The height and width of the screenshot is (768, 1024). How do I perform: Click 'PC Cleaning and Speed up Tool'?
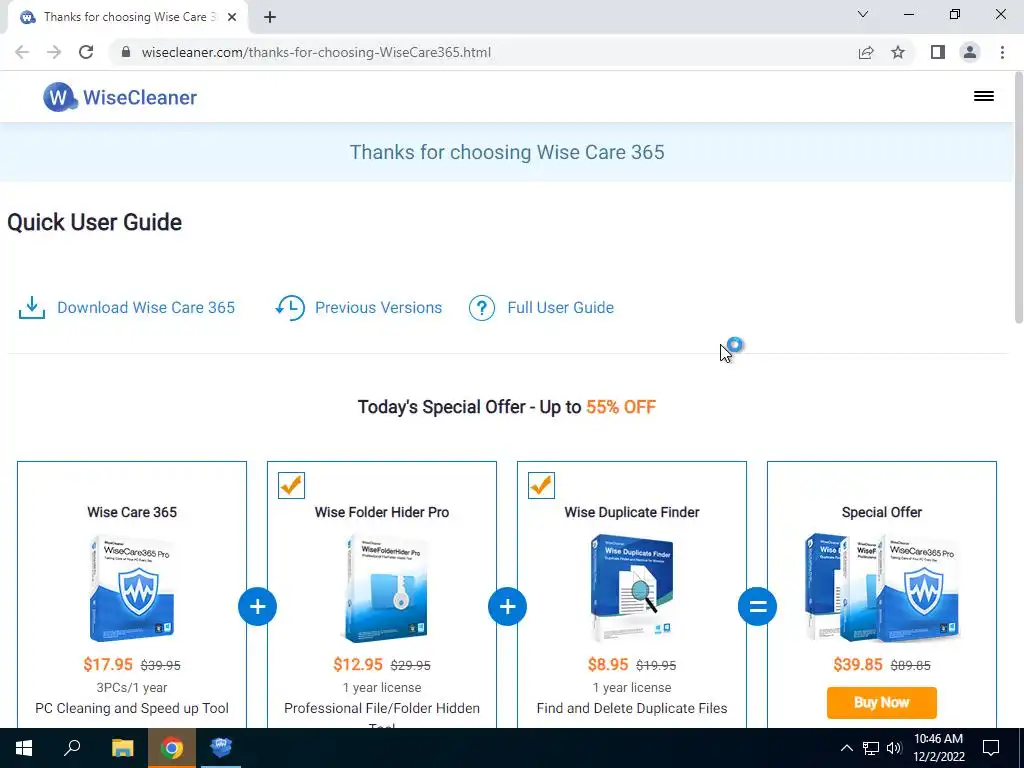132,708
